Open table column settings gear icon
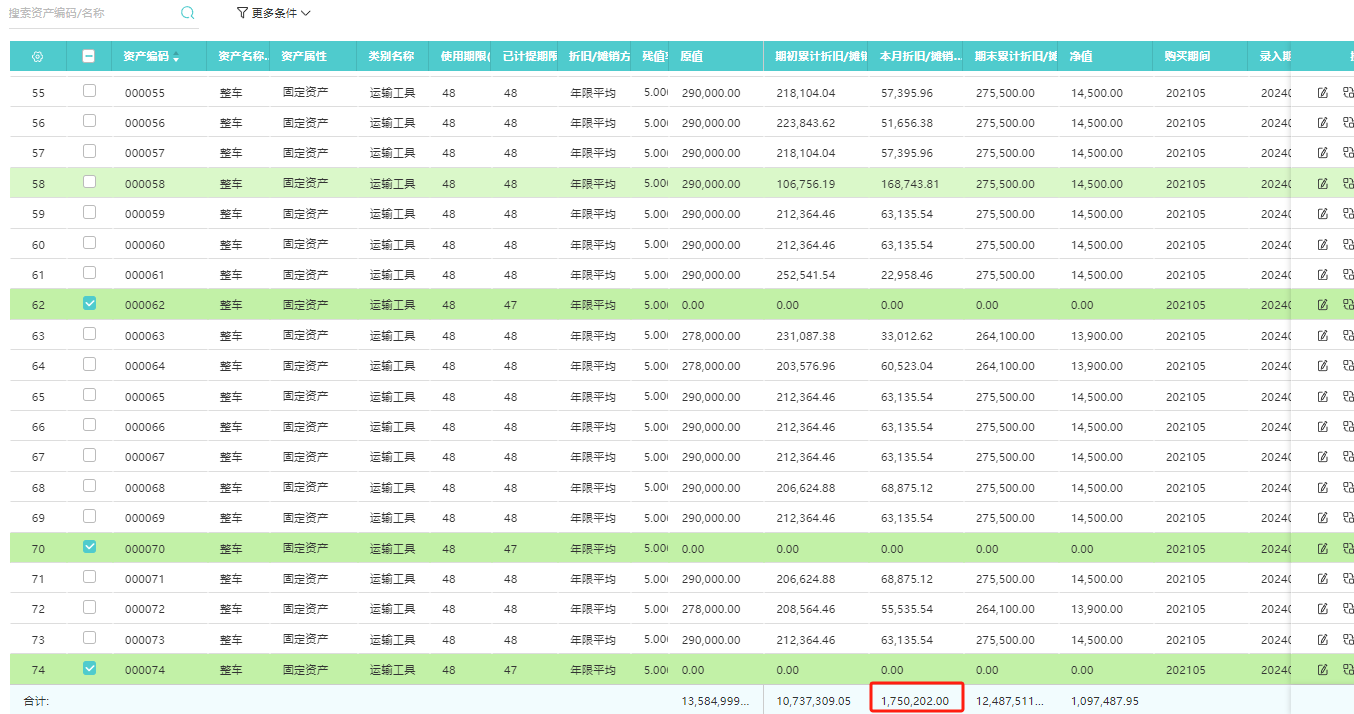This screenshot has height=714, width=1354. (38, 57)
